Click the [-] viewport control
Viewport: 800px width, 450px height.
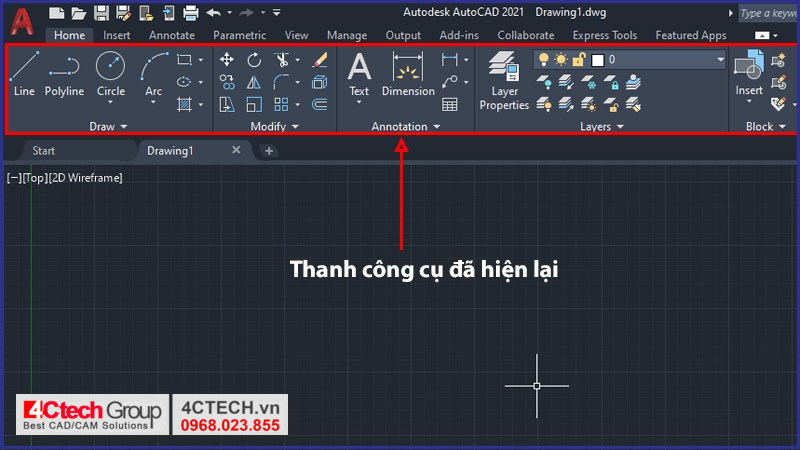click(14, 178)
